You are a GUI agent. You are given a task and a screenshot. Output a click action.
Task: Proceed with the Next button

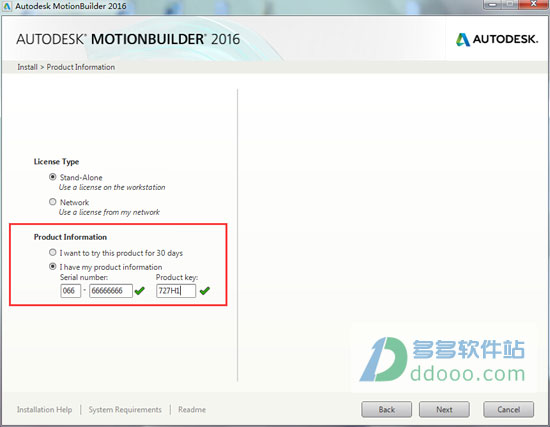444,409
